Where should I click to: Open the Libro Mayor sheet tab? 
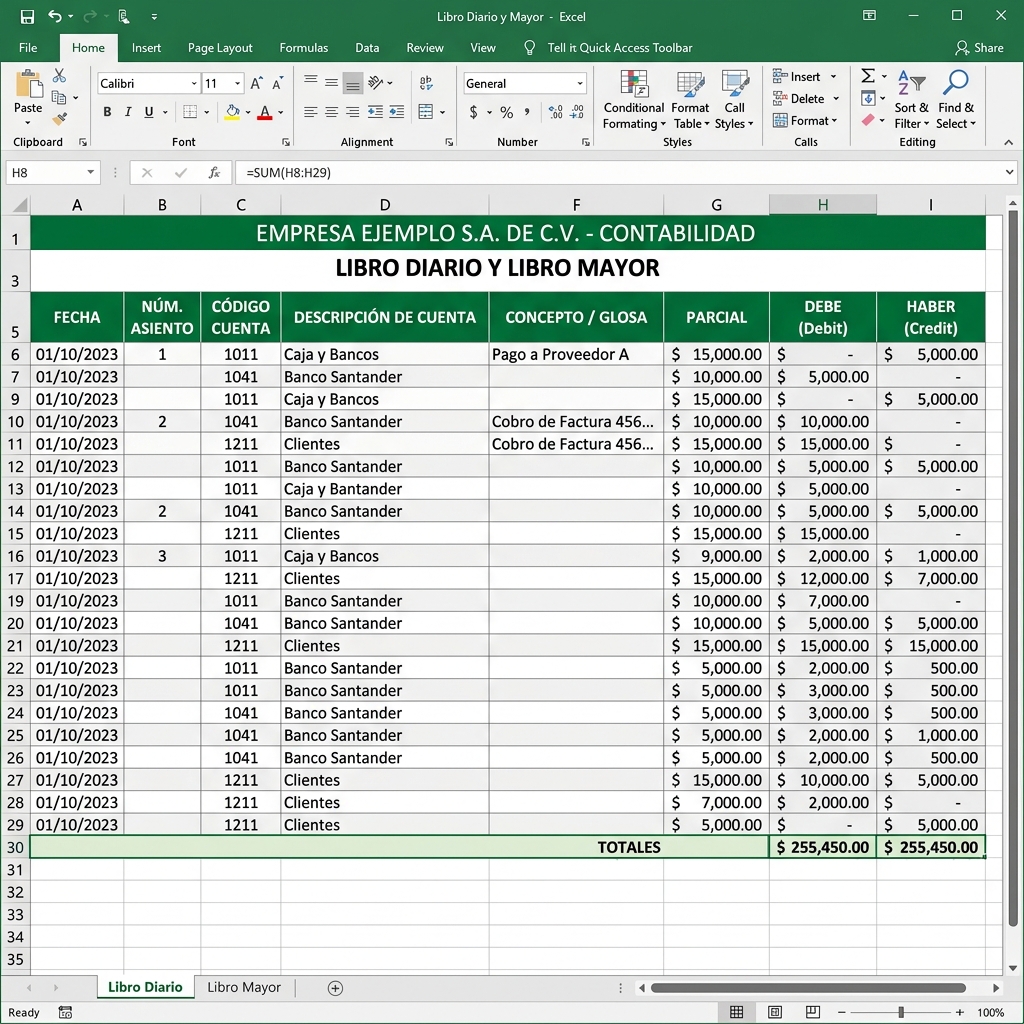pos(244,987)
